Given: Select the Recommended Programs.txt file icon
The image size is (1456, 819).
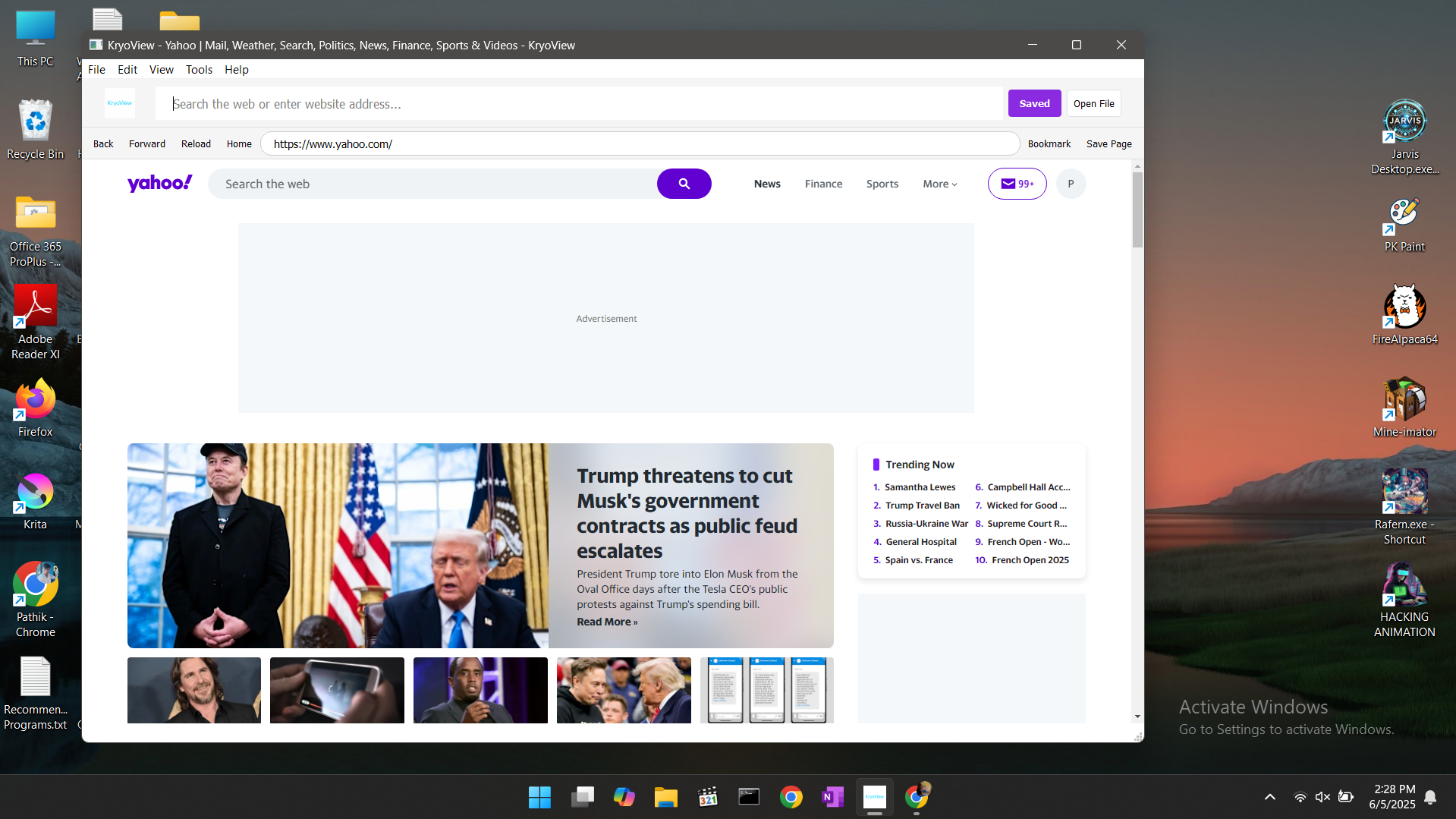Looking at the screenshot, I should click(x=36, y=694).
